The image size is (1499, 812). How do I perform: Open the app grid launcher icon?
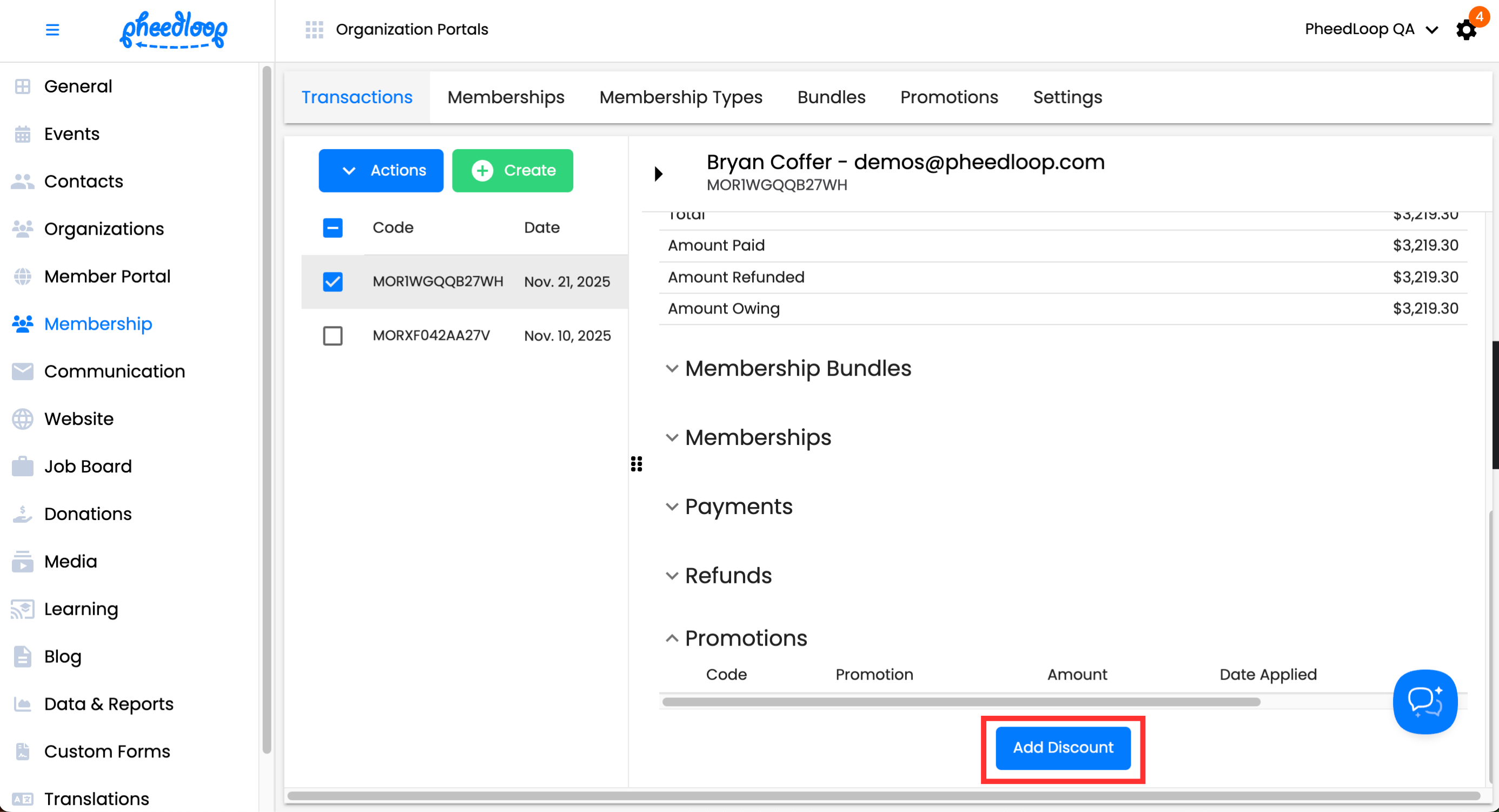click(x=314, y=30)
